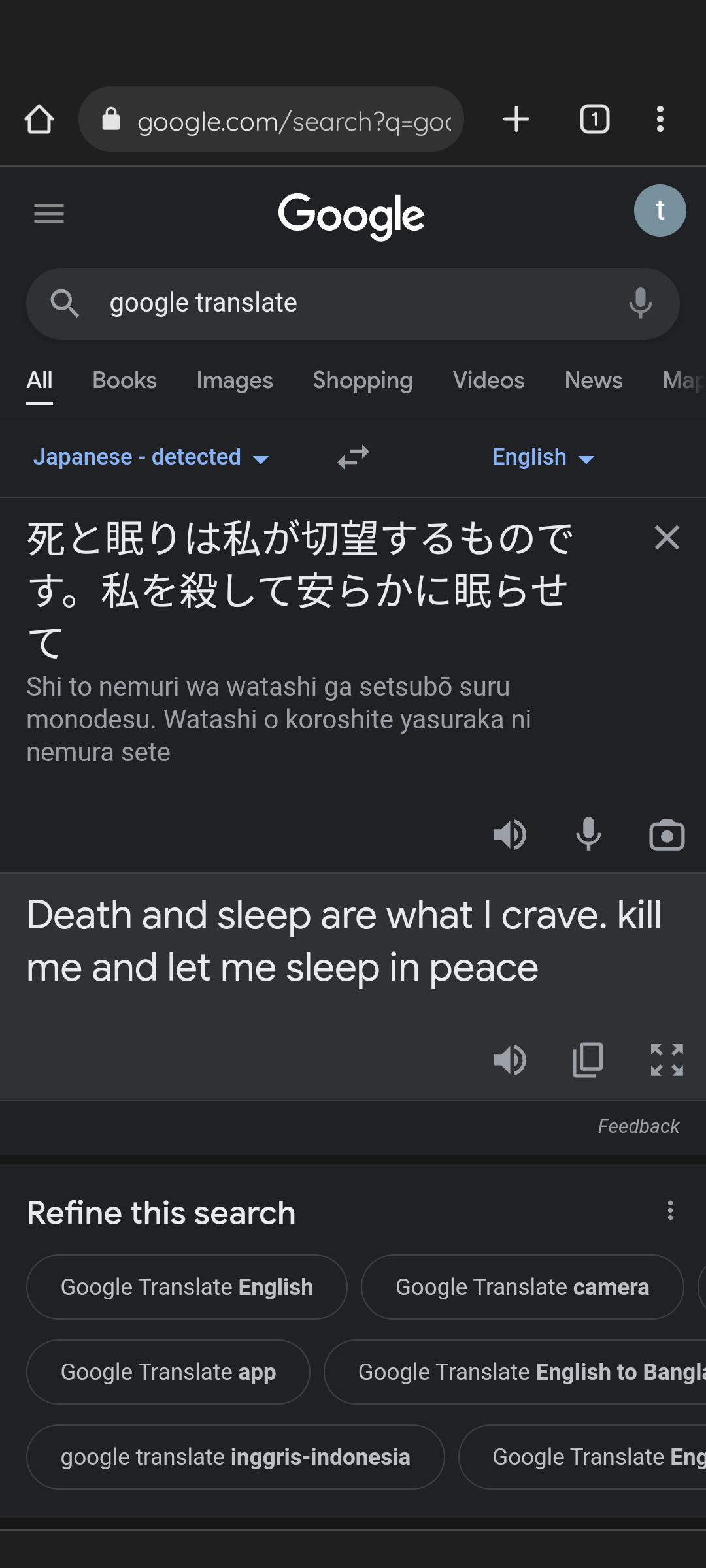Viewport: 706px width, 1568px height.
Task: Switch to the Videos results tab
Action: tap(488, 380)
